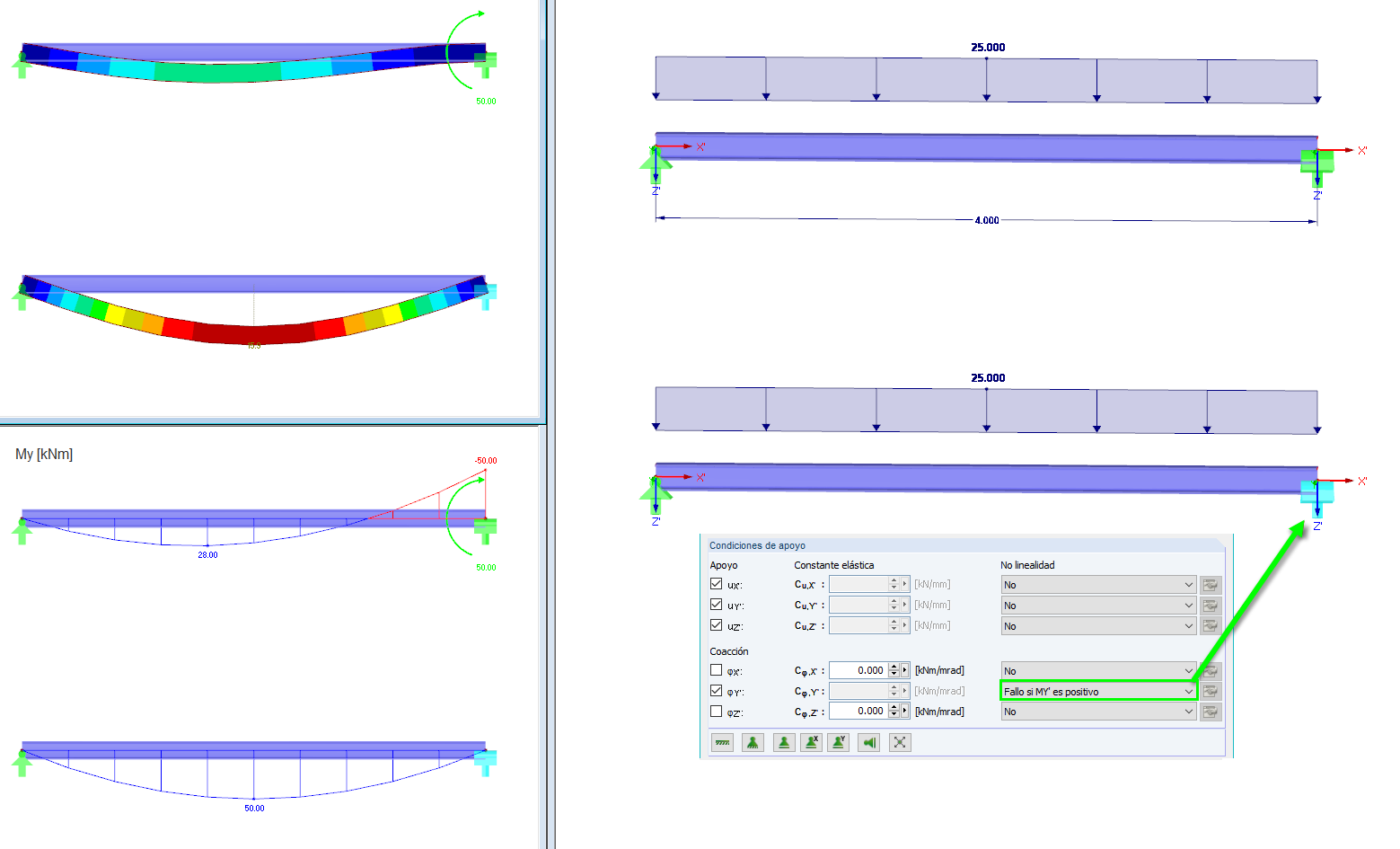Apply the fixed support preset with hatched line icon
The width and height of the screenshot is (1400, 849).
point(722,742)
